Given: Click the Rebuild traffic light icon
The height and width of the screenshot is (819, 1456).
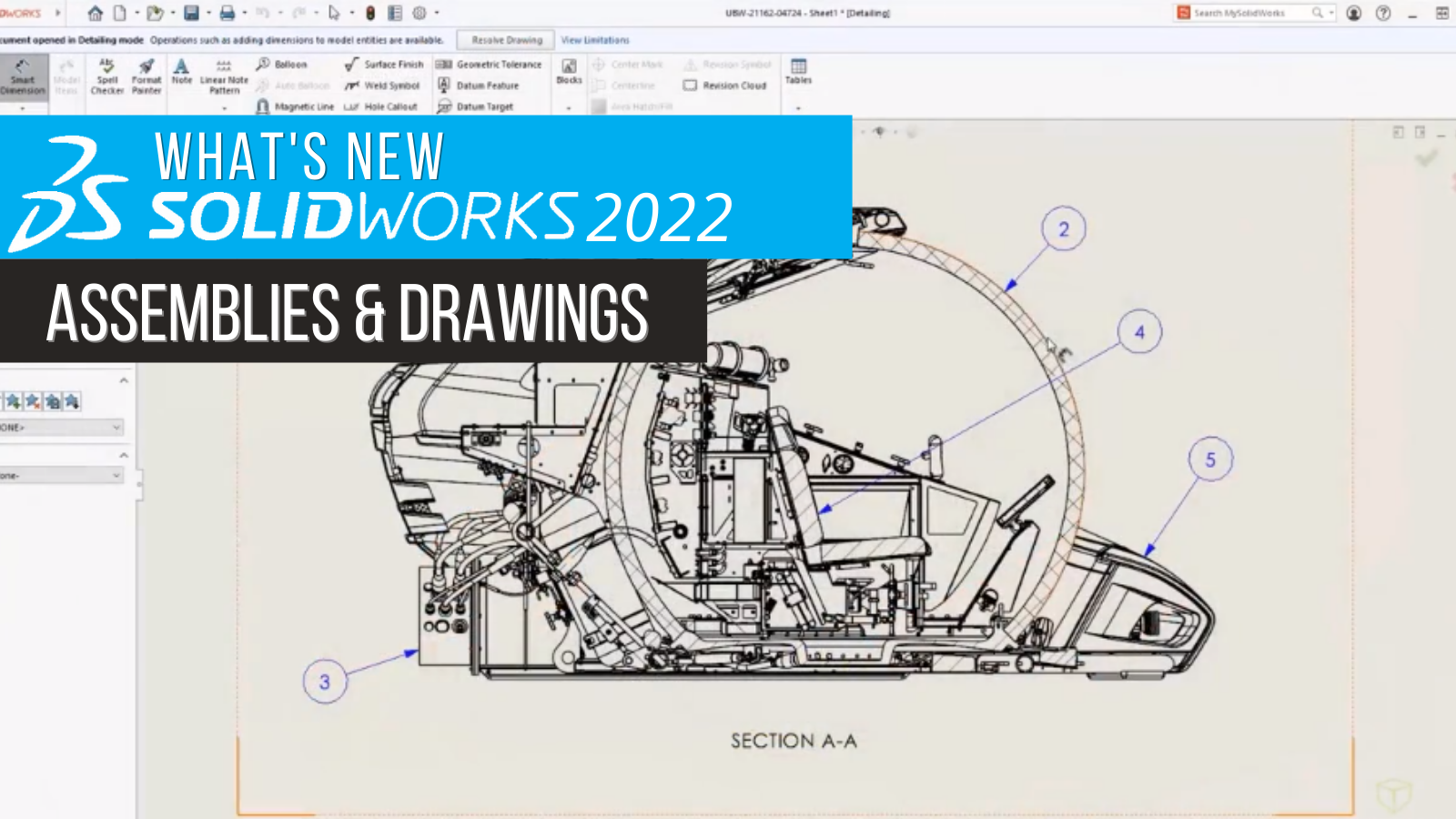Looking at the screenshot, I should [x=370, y=13].
